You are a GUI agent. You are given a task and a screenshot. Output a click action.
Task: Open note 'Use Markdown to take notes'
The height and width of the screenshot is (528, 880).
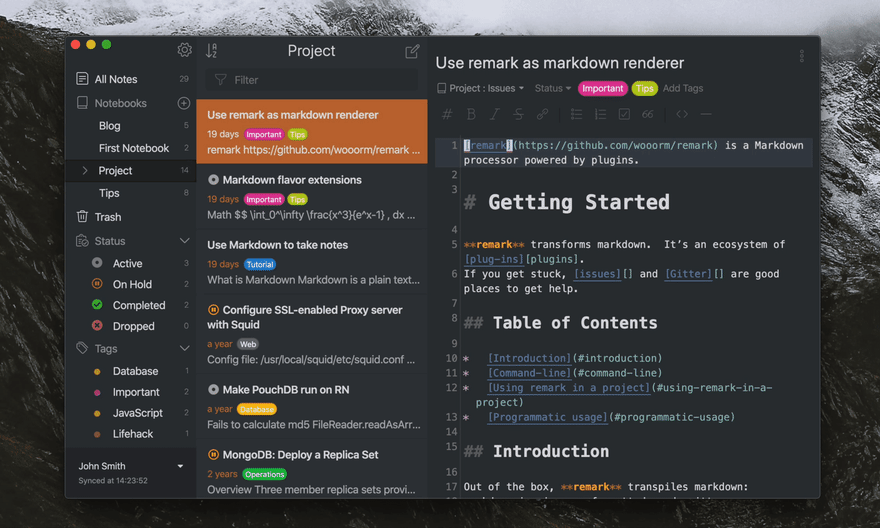312,261
